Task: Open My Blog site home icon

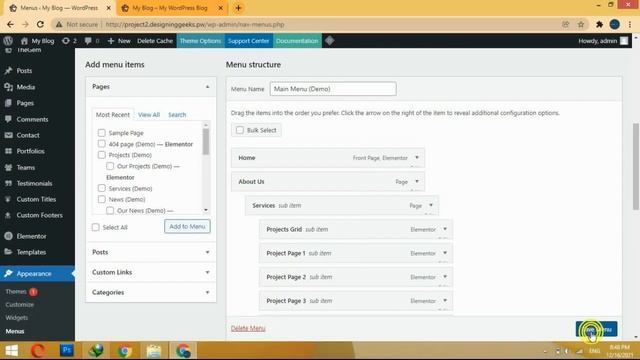Action: [24, 41]
